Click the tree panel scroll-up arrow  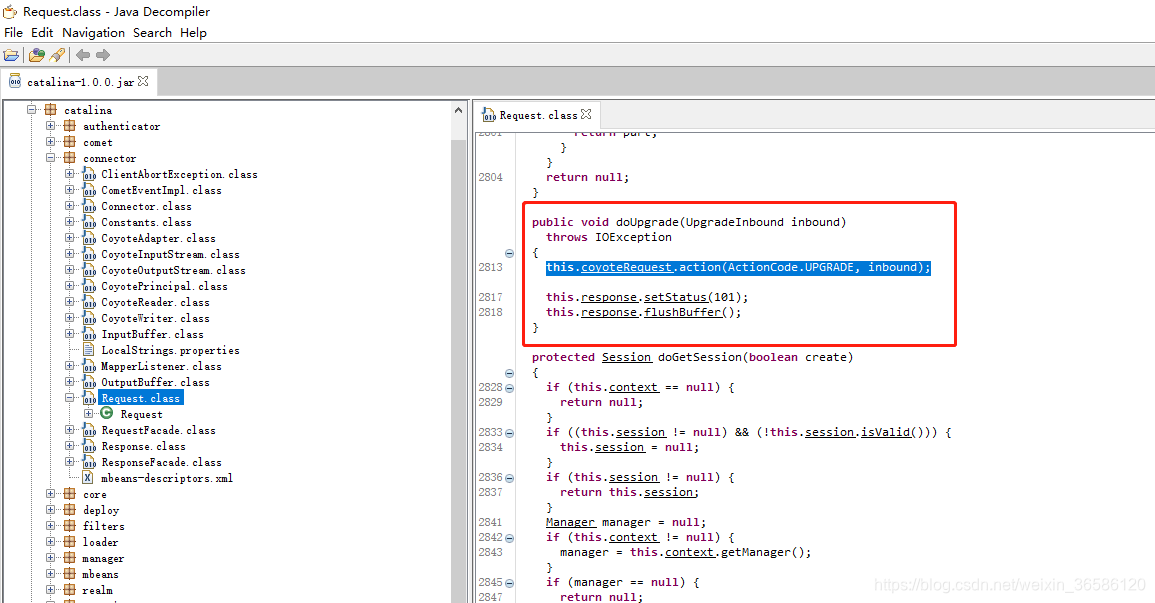(458, 110)
